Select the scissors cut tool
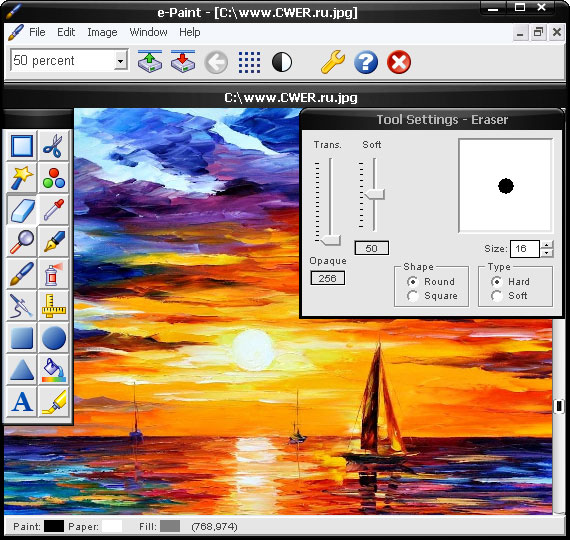Viewport: 570px width, 540px height. click(53, 146)
